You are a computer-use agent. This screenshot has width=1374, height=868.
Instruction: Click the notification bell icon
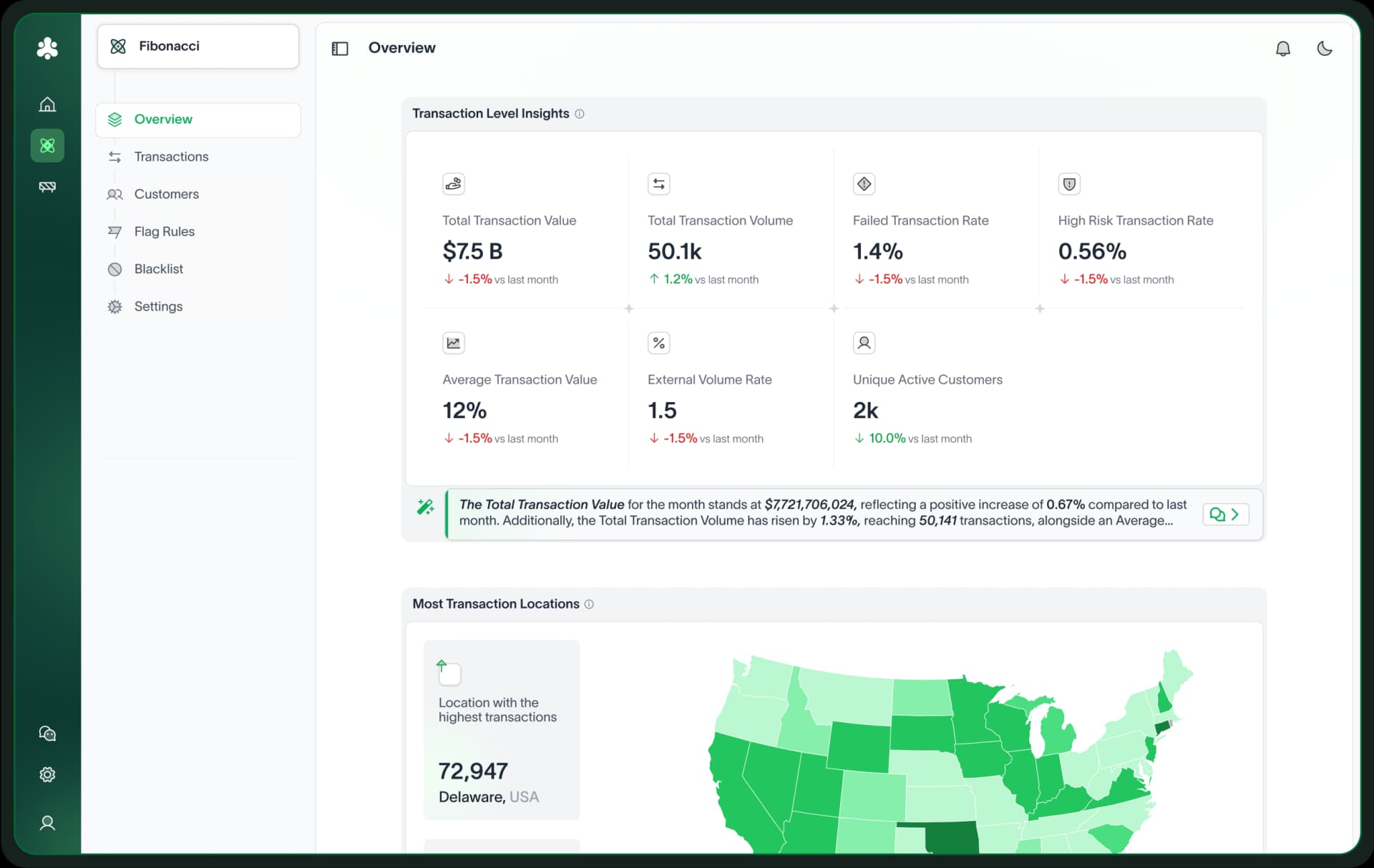tap(1283, 48)
